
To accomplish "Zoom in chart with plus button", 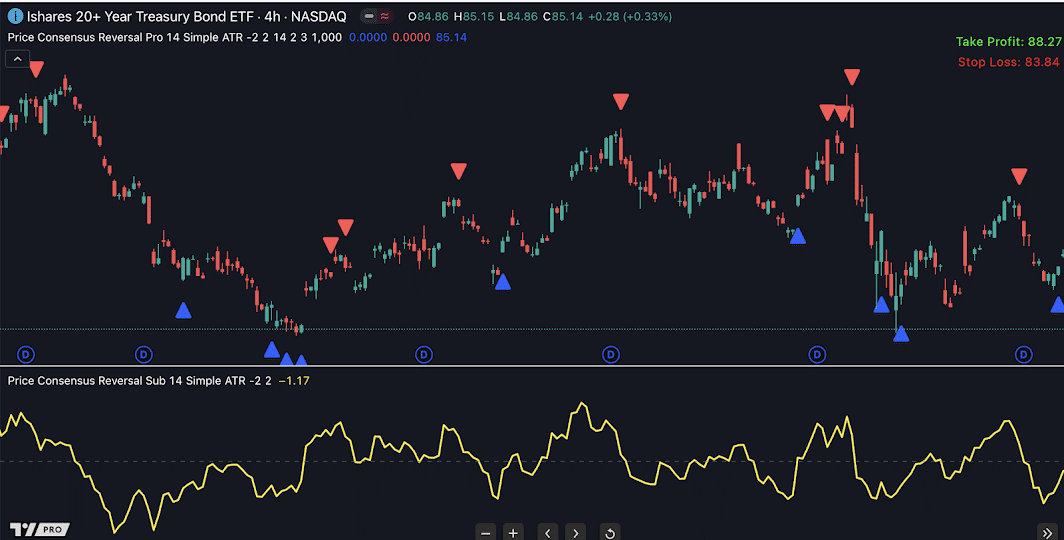I will [513, 532].
